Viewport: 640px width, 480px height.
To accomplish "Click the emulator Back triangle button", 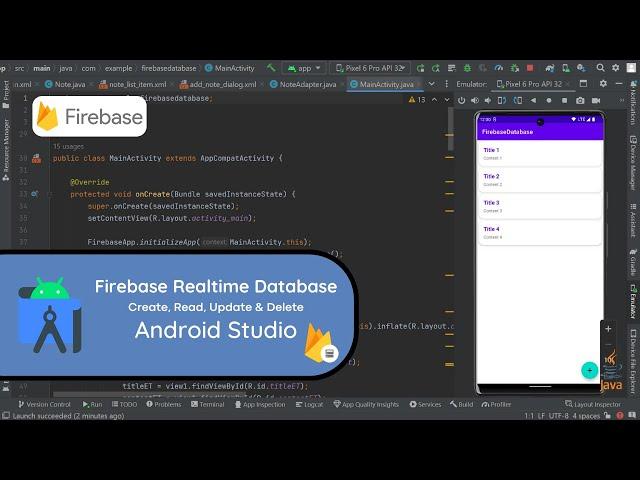I will (x=533, y=100).
